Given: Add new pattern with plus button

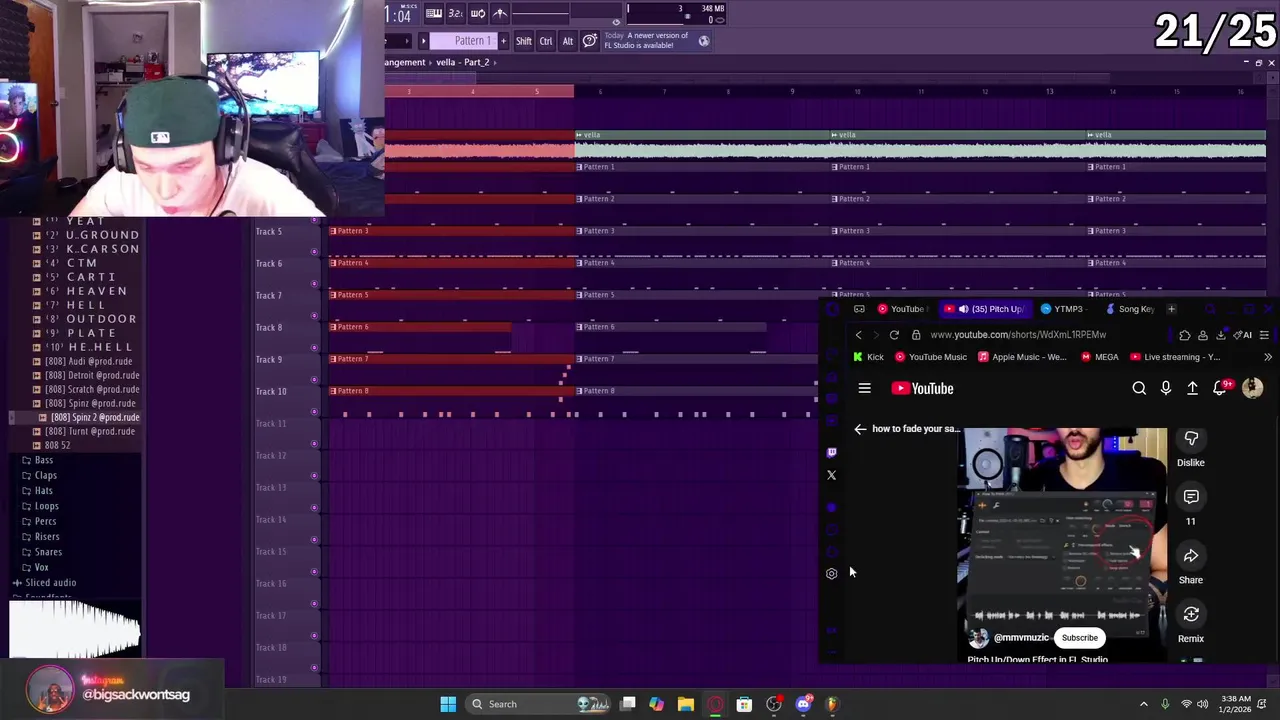Looking at the screenshot, I should point(503,41).
